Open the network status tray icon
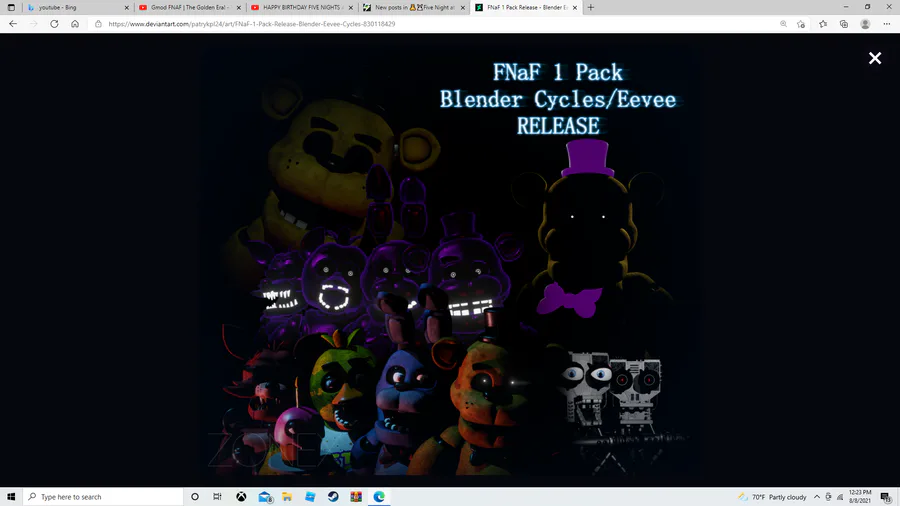Image resolution: width=900 pixels, height=506 pixels. (x=840, y=497)
